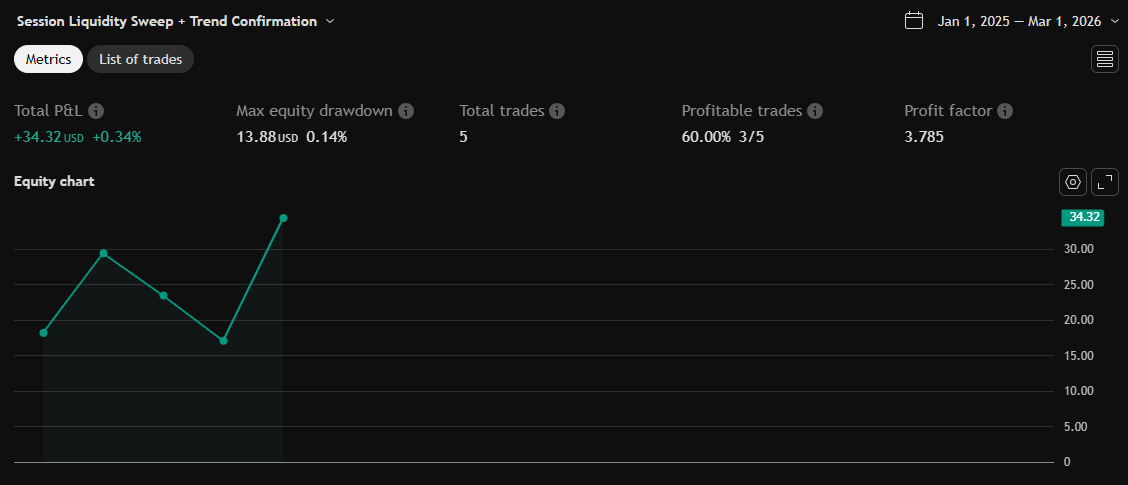Screen dimensions: 1128x485
Task: Switch to the Metrics tab
Action: pyautogui.click(x=48, y=59)
